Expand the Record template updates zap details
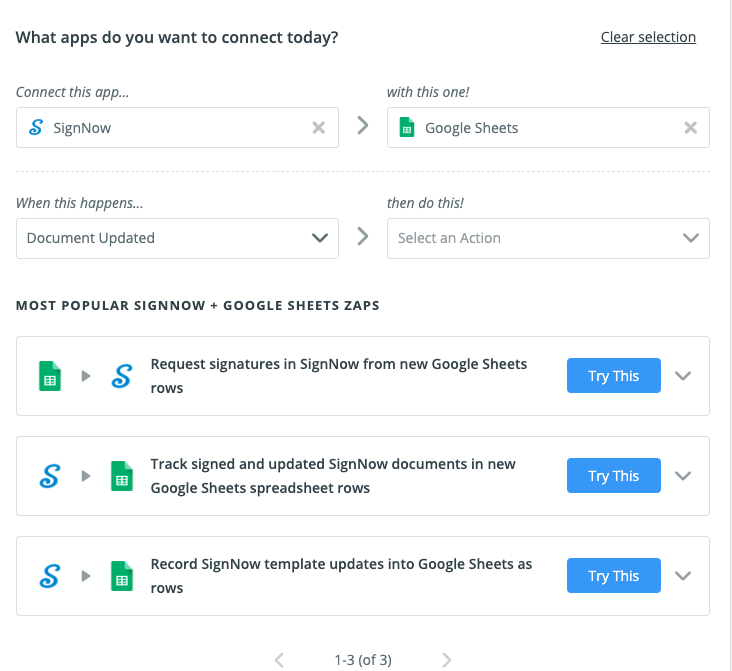 (683, 576)
